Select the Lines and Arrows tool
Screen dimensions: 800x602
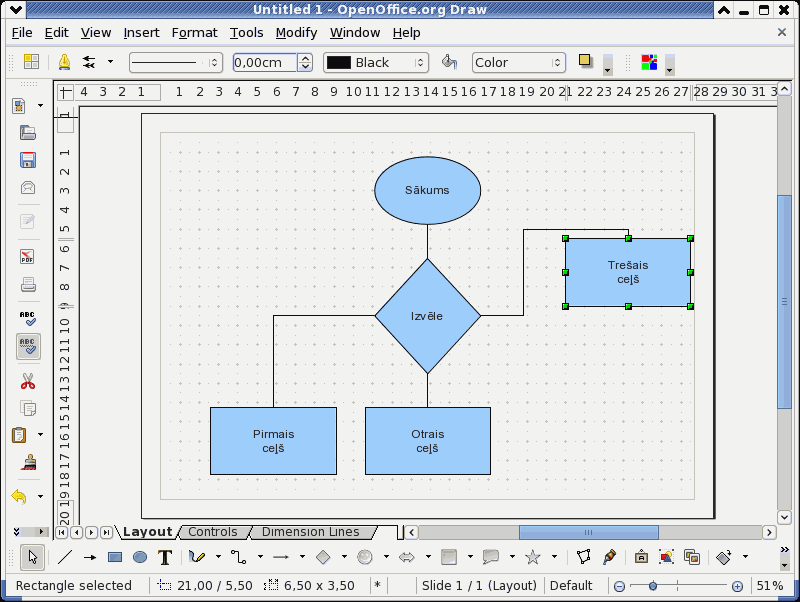281,557
